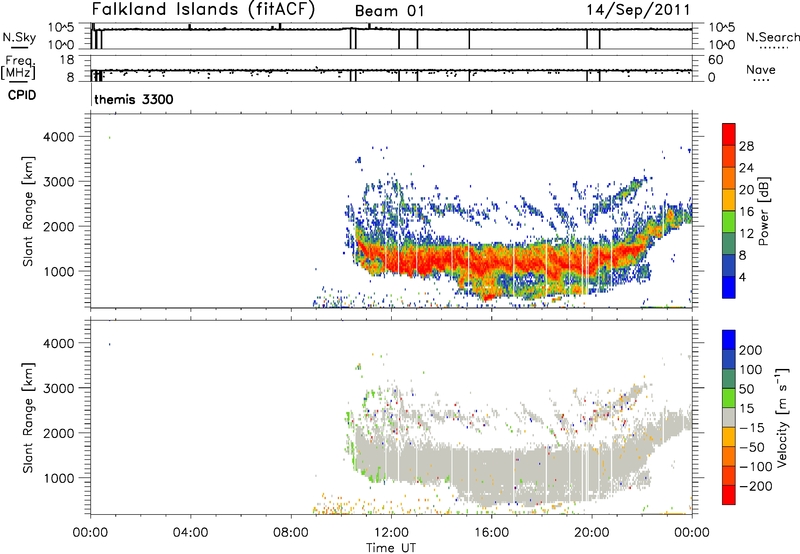Click the '200' velocity colorbar tick
The height and width of the screenshot is (554, 800).
(x=751, y=350)
